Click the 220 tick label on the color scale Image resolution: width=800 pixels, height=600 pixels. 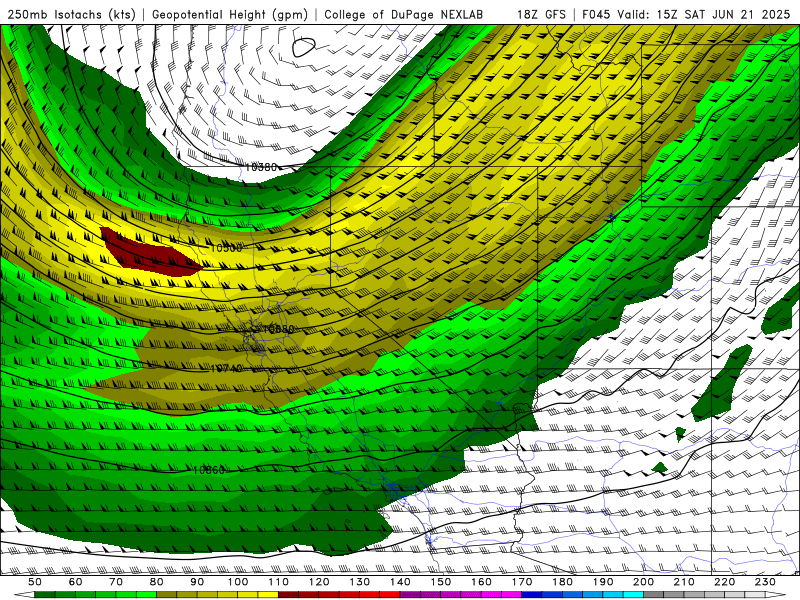pos(724,582)
